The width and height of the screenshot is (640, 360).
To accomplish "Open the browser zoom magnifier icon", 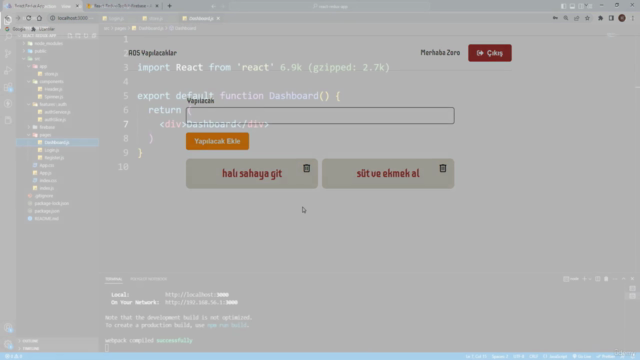I will (566, 18).
